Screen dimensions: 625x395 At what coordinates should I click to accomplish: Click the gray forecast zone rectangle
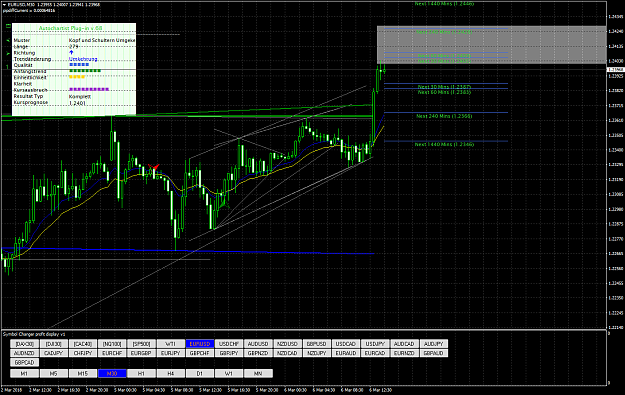(x=491, y=45)
